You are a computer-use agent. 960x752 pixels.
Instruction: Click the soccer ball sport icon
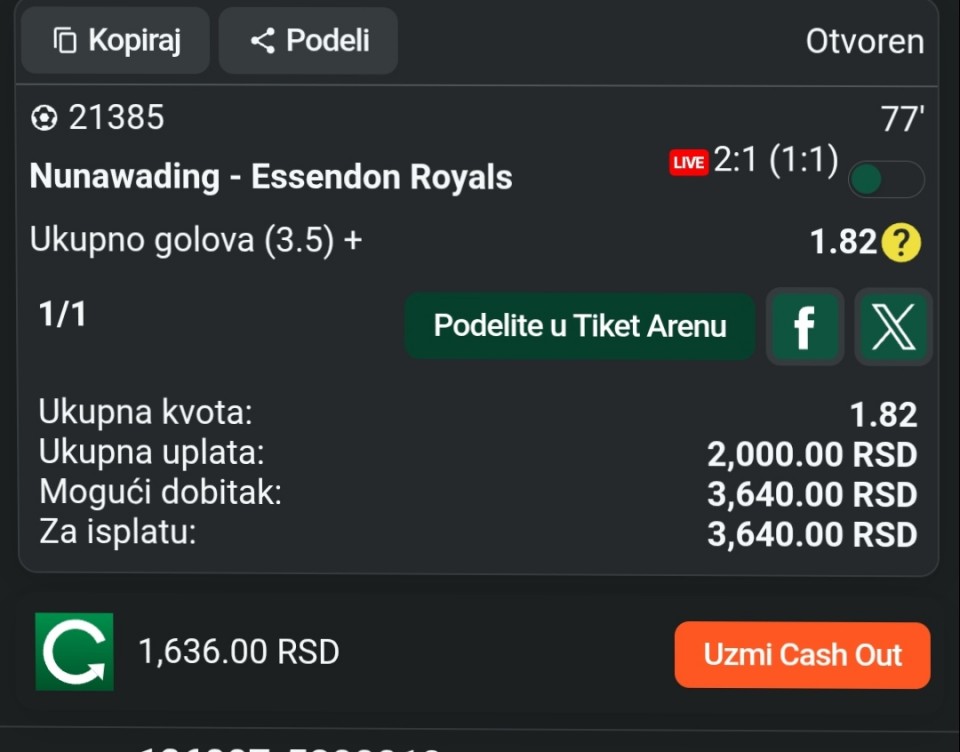click(44, 119)
